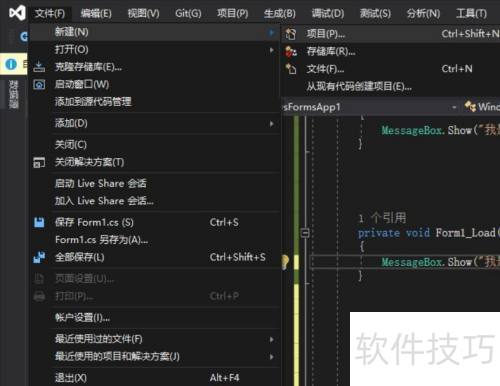500x386 pixels.
Task: Choose 启动窗口(W) entry
Action: [x=155, y=84]
